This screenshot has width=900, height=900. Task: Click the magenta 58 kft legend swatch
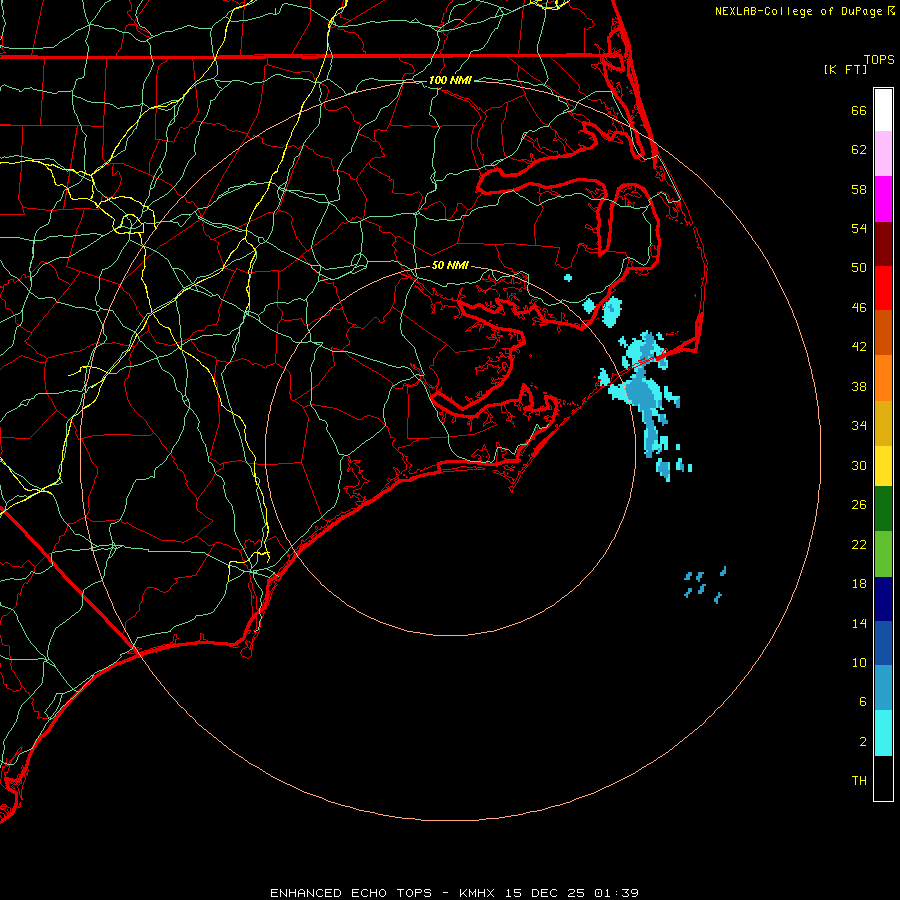pos(883,199)
